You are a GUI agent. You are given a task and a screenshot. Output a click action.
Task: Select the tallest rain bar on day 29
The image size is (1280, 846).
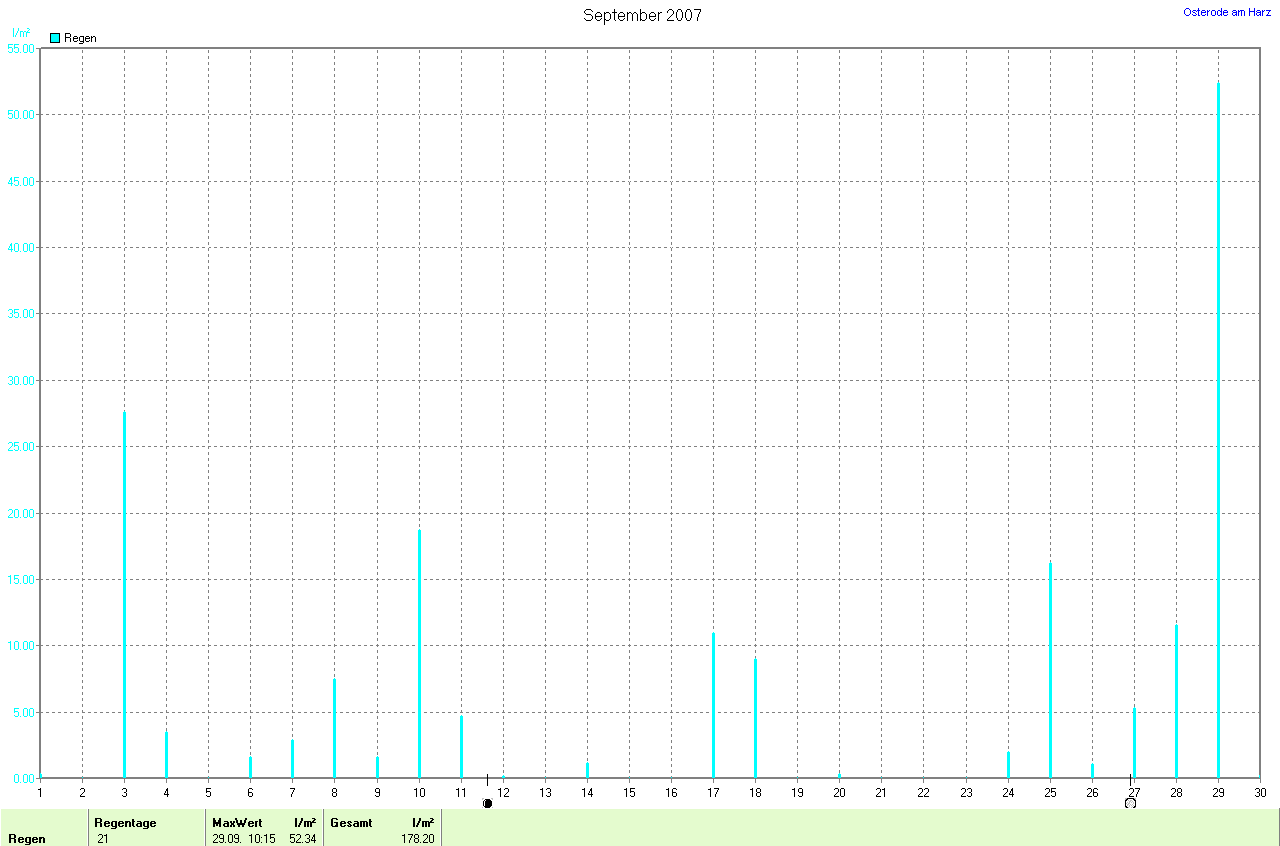1218,430
